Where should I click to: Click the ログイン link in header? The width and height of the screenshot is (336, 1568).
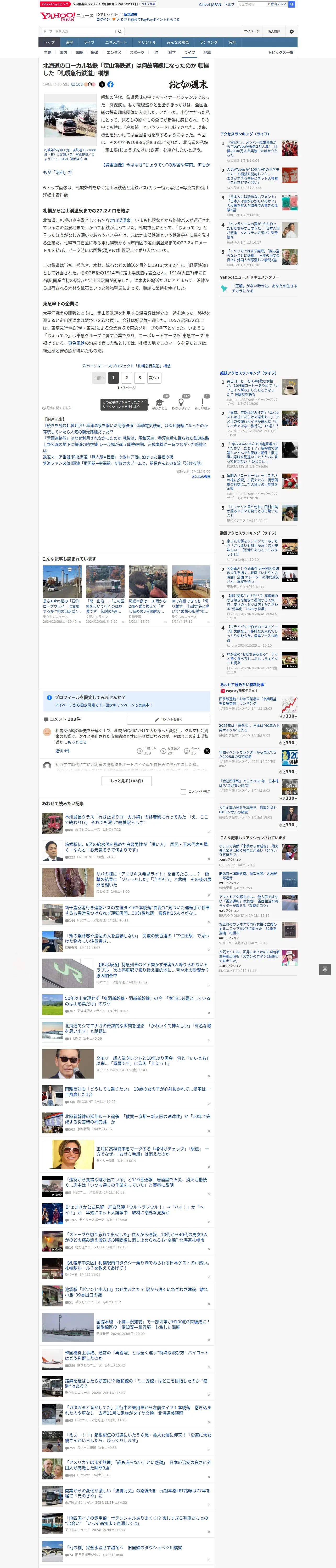[x=103, y=20]
